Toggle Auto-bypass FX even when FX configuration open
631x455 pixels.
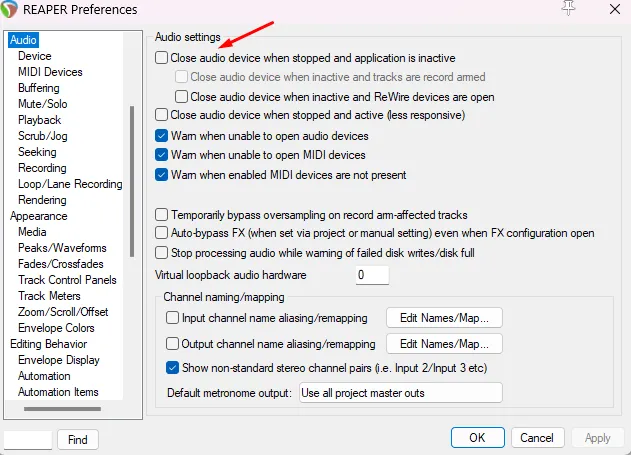pyautogui.click(x=161, y=233)
